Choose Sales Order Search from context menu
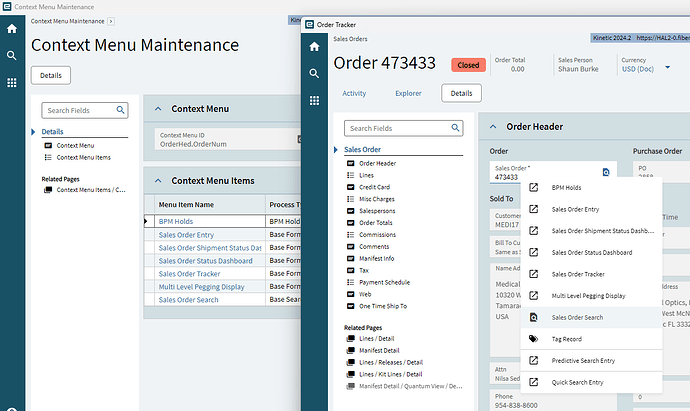The image size is (690, 411). [x=577, y=317]
